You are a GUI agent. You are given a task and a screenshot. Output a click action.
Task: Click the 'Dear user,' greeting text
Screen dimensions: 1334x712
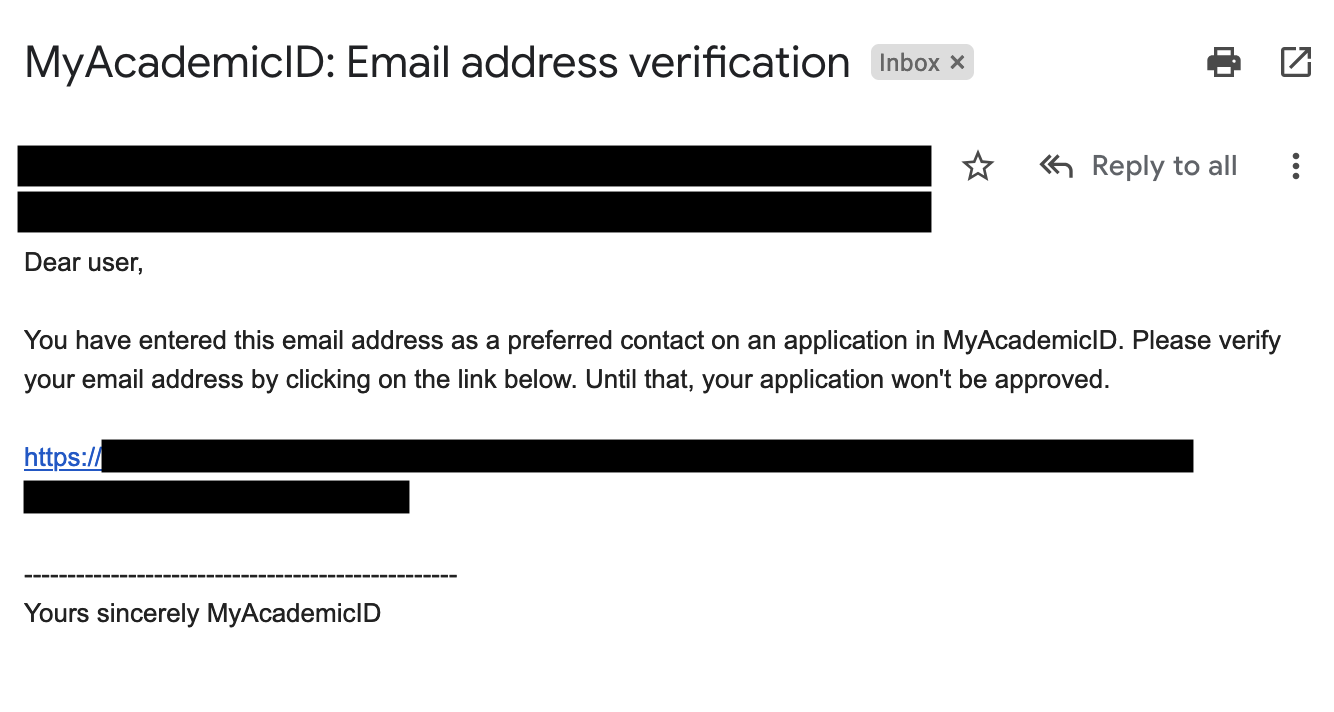pos(84,263)
